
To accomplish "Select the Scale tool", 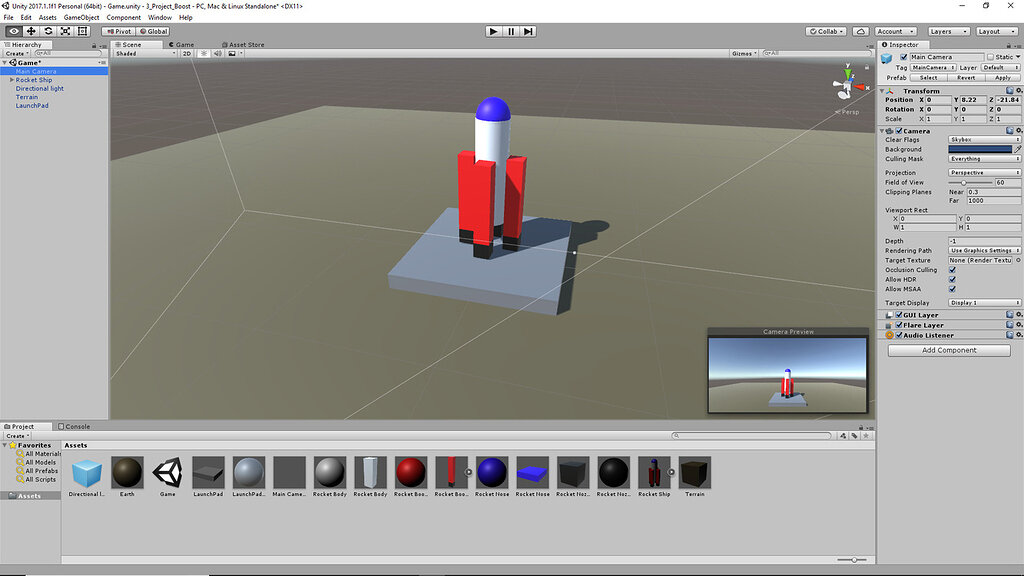I will (64, 31).
